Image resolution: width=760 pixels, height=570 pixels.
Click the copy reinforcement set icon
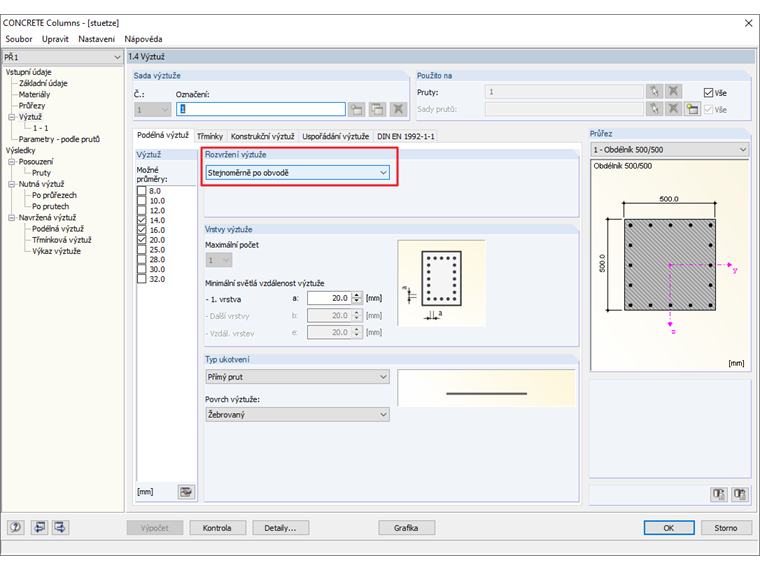click(377, 109)
